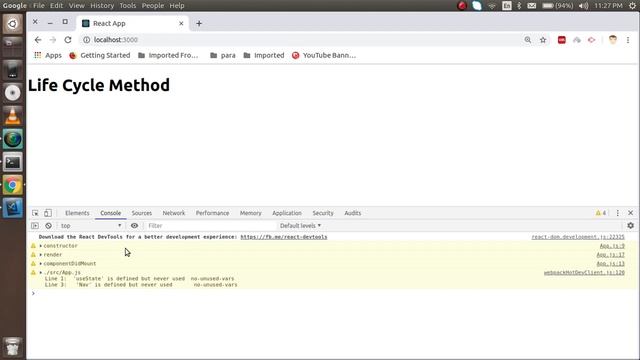Toggle the DevTools device toolbar
This screenshot has width=640, height=360.
(x=48, y=213)
